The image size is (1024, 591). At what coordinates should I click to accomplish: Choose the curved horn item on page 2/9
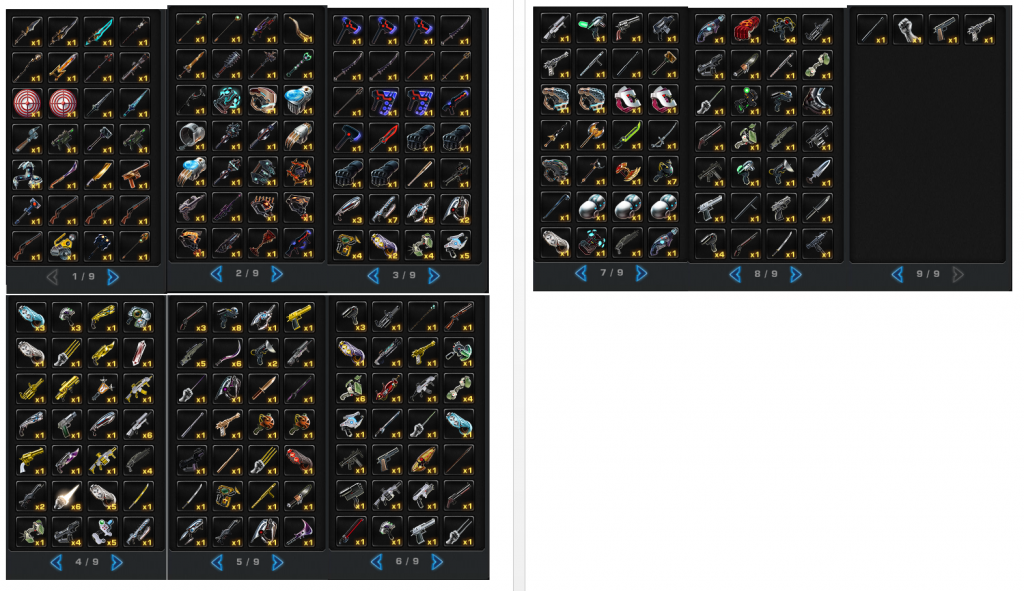(x=299, y=29)
